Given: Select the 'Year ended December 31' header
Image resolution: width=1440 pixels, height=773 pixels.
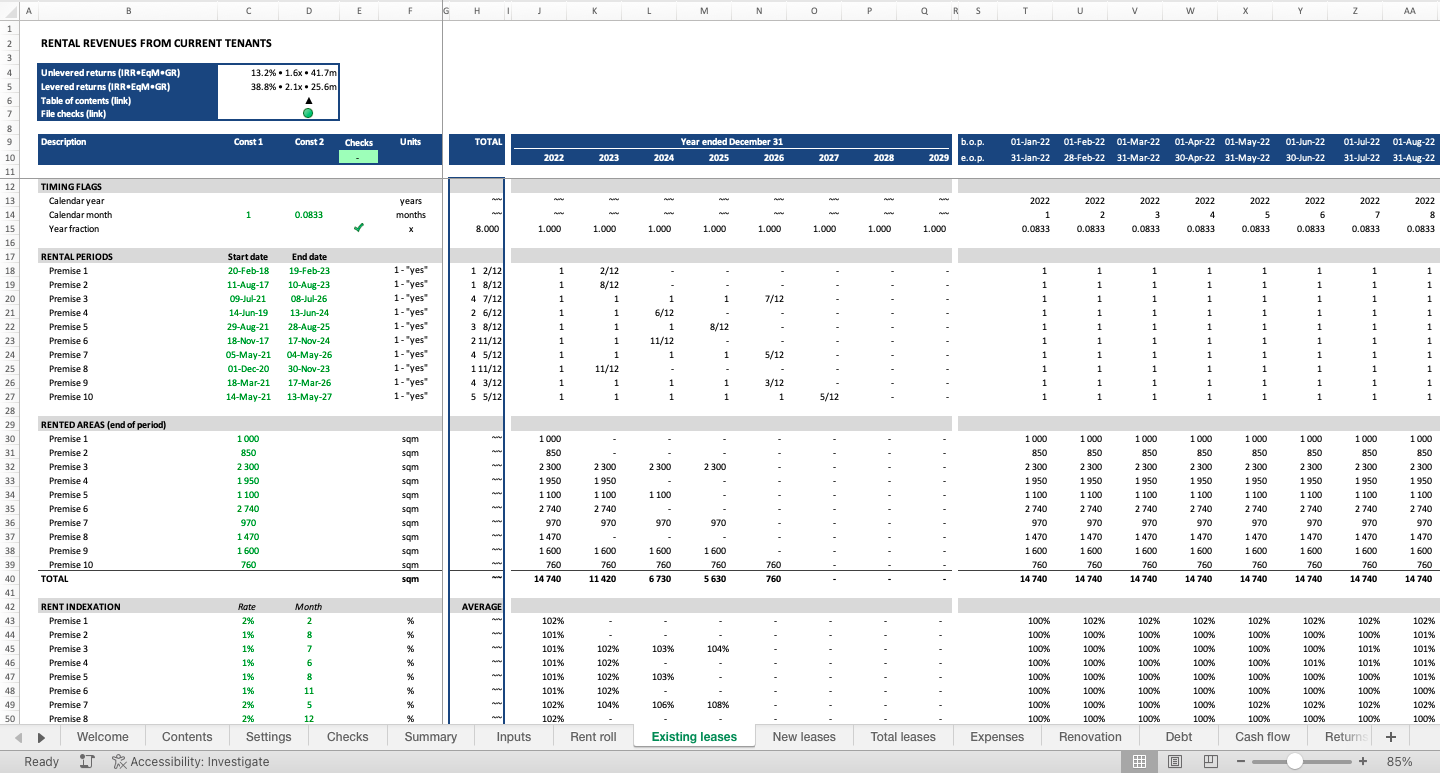Looking at the screenshot, I should 732,142.
